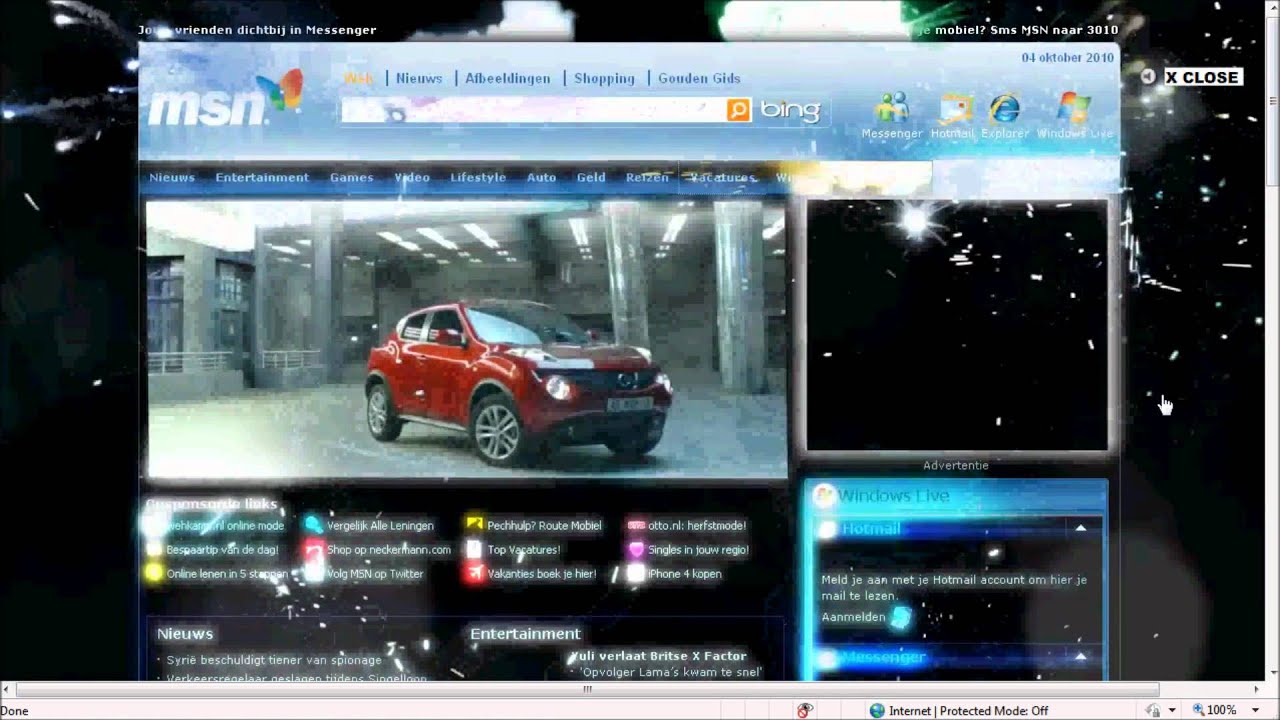1280x720 pixels.
Task: Click the privacy report eye icon in status bar
Action: 805,710
